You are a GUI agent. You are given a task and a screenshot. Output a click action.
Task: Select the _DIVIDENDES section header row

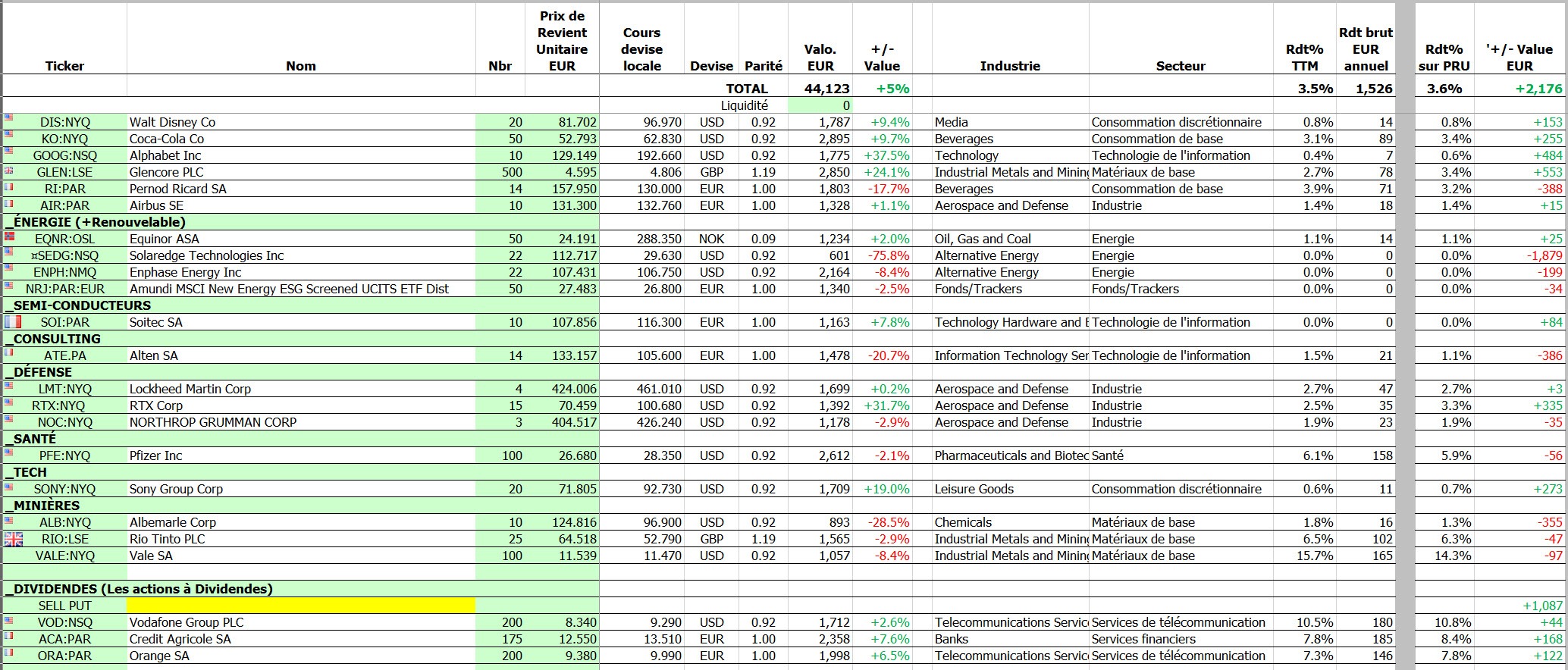point(301,589)
